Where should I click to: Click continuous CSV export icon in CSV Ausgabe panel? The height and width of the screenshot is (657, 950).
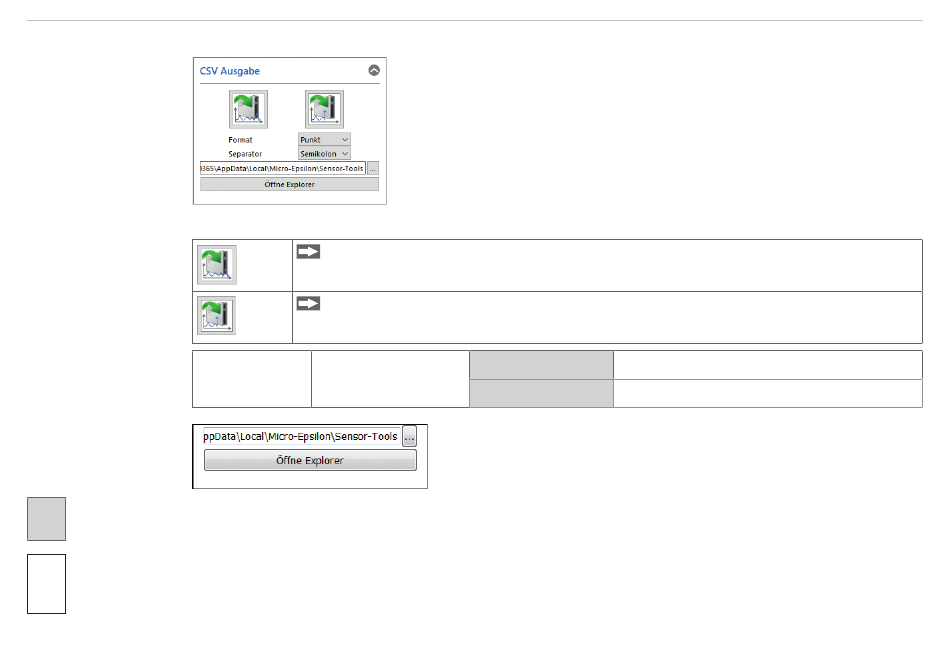coord(248,109)
